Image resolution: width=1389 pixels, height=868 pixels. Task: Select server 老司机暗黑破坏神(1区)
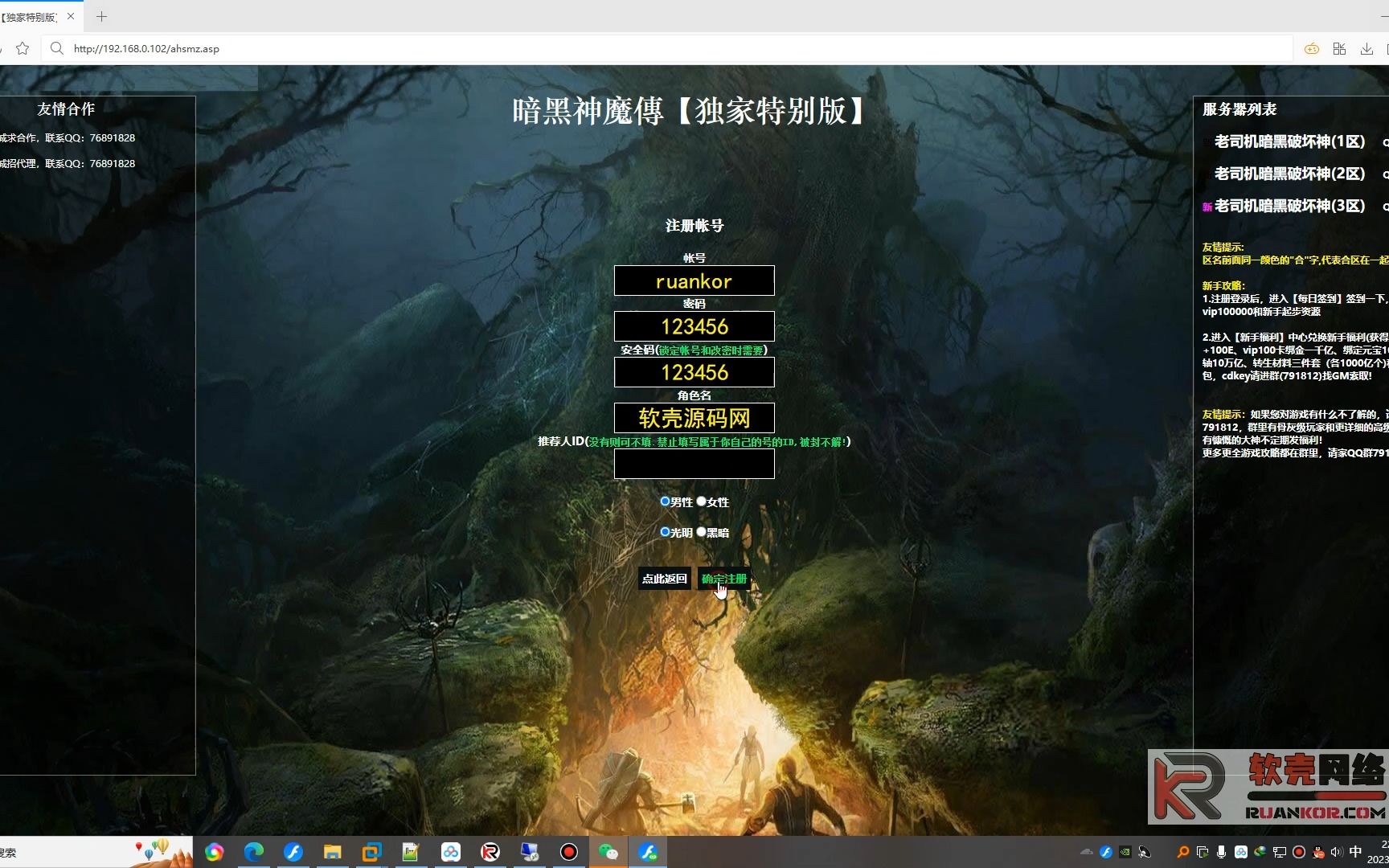coord(1289,141)
